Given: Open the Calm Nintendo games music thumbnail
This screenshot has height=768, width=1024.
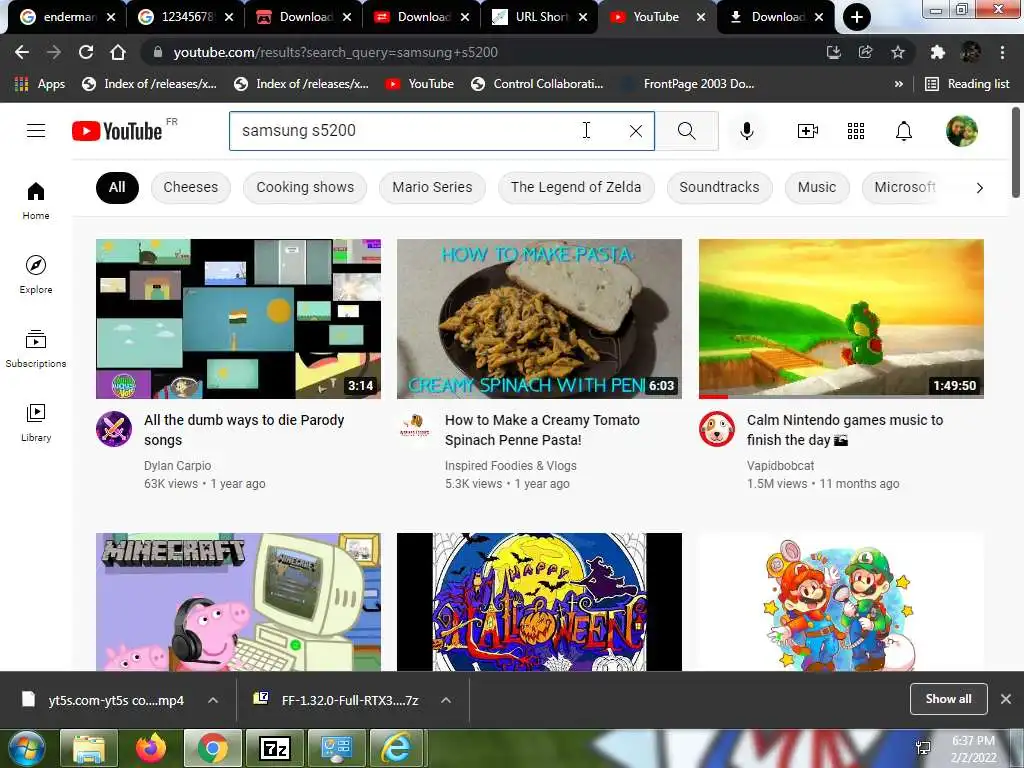Looking at the screenshot, I should [841, 319].
